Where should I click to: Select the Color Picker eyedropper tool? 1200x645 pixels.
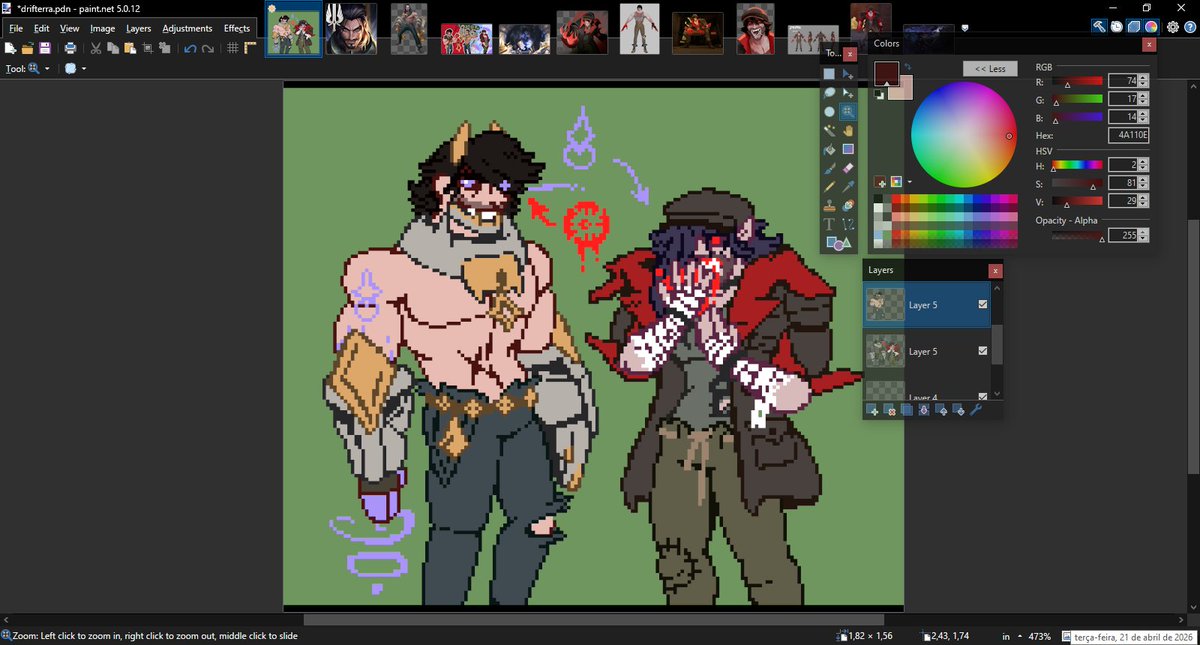(x=846, y=187)
